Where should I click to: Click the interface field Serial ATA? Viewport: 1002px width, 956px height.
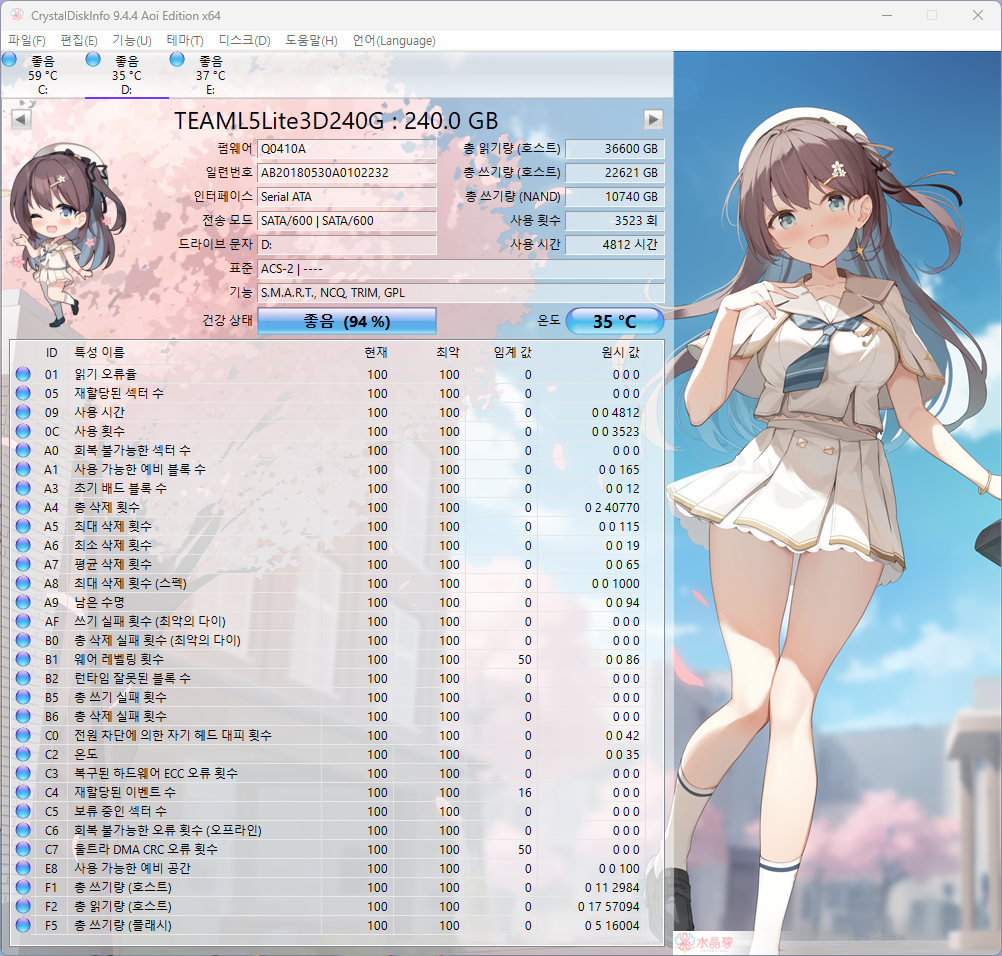pyautogui.click(x=347, y=197)
